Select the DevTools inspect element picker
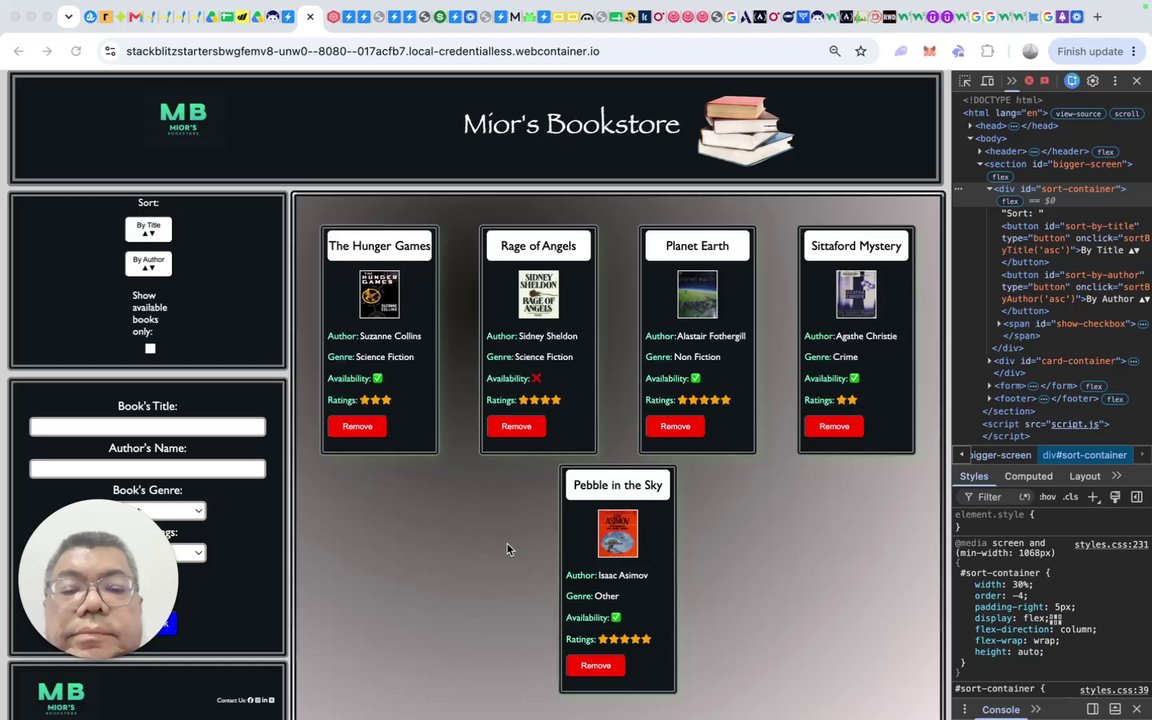 (x=965, y=81)
